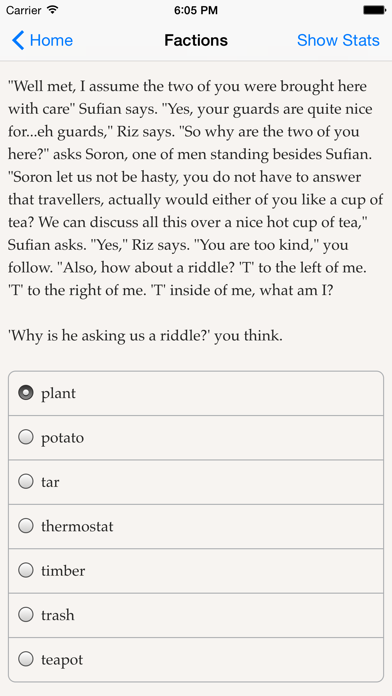Choose the answer row labeled timber
The image size is (392, 696).
196,571
